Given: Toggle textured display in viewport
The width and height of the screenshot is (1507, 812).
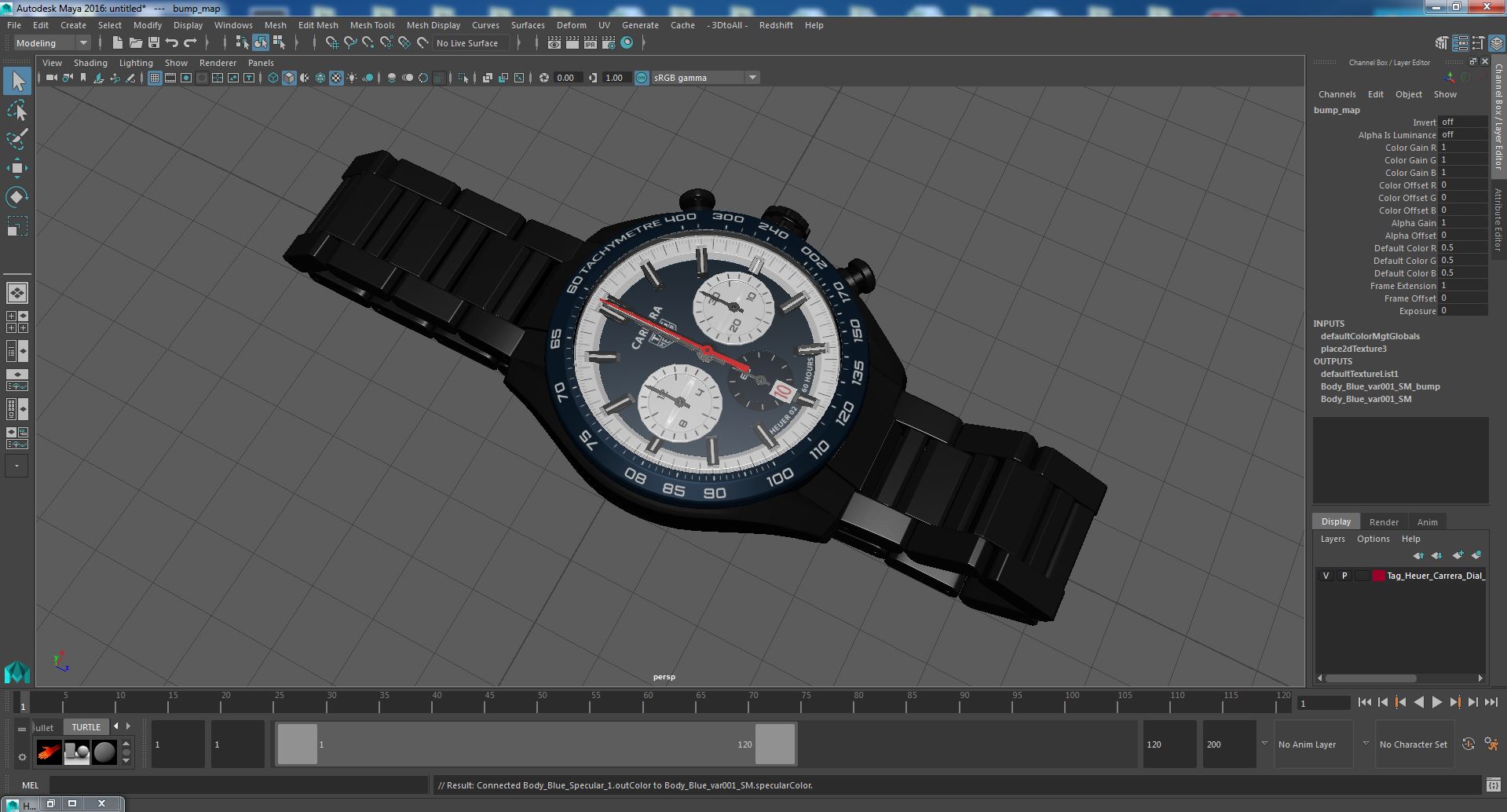Looking at the screenshot, I should [x=336, y=78].
